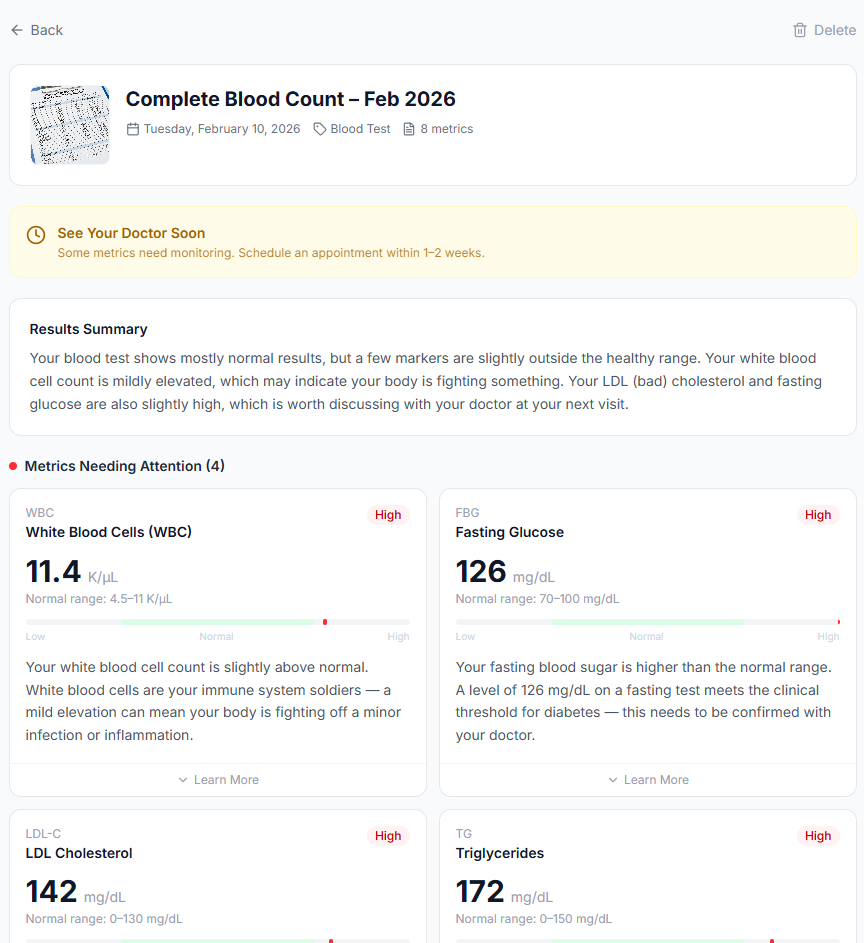Click the WBC range bar red marker

(325, 622)
